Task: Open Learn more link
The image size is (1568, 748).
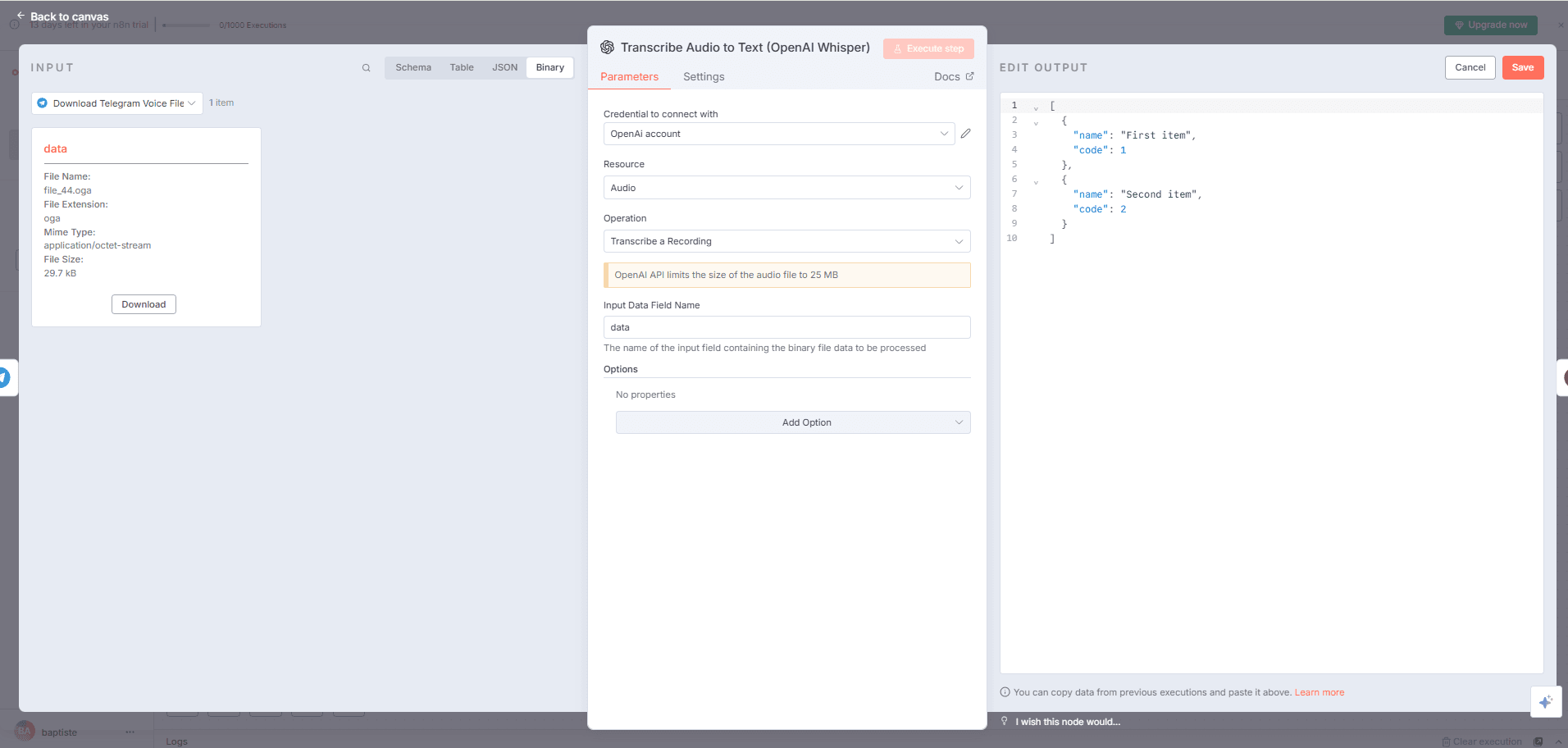Action: 1320,692
